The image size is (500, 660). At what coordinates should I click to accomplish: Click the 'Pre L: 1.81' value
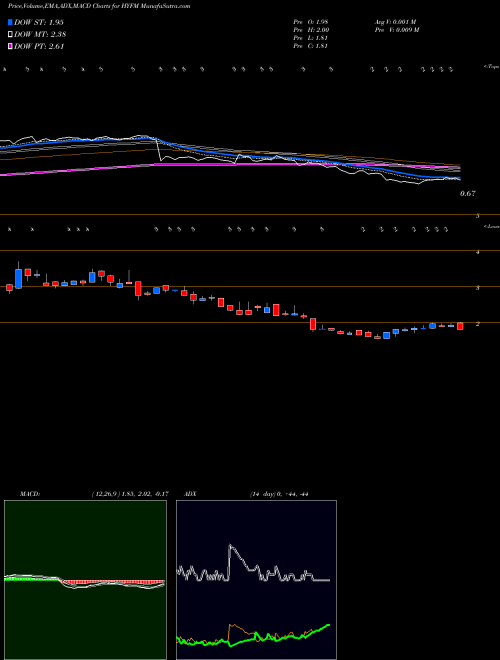click(x=311, y=38)
